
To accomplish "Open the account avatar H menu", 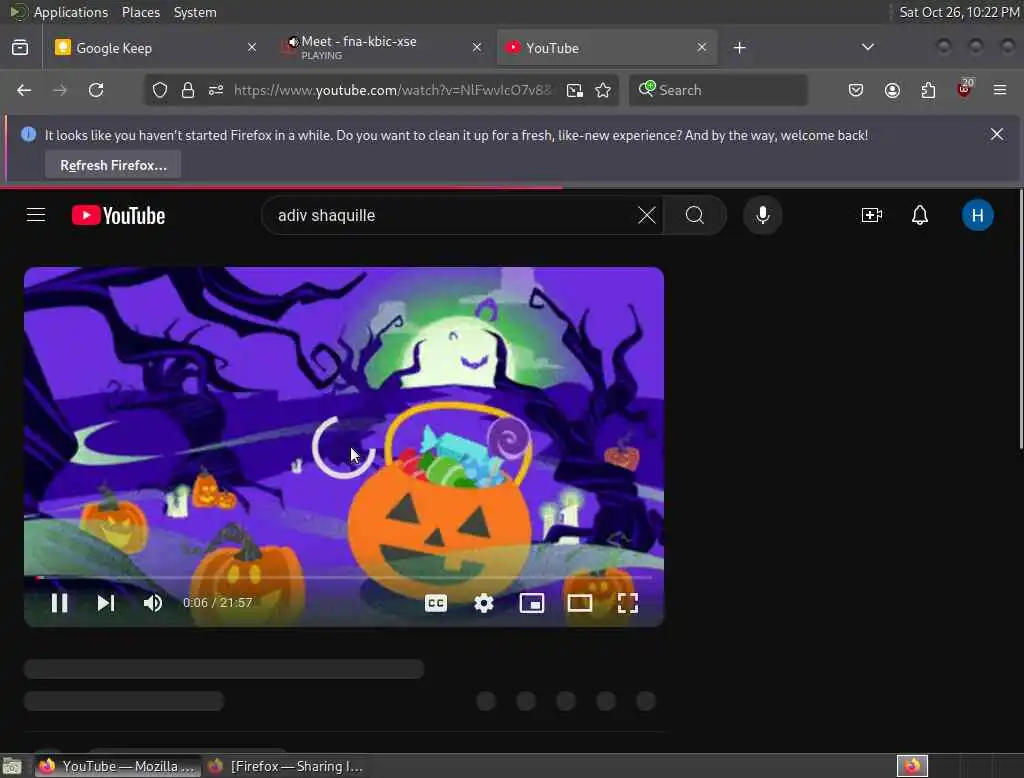I will (977, 215).
